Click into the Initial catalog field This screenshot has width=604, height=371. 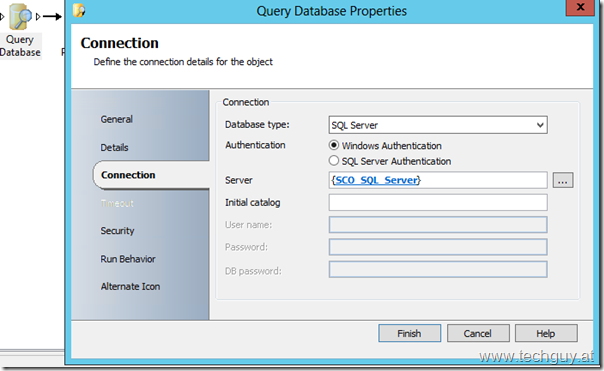[438, 203]
